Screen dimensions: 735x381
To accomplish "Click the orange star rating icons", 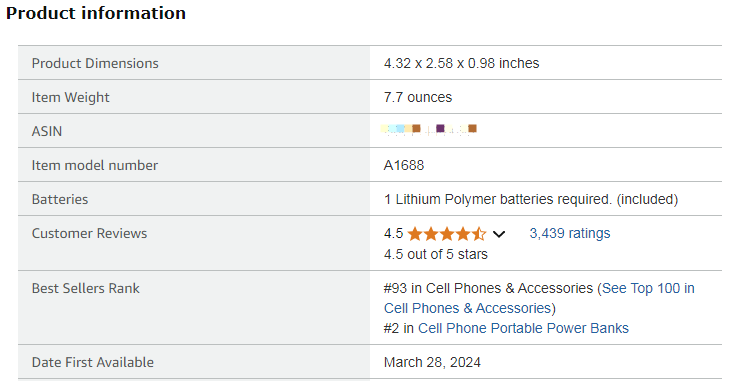I will 447,233.
